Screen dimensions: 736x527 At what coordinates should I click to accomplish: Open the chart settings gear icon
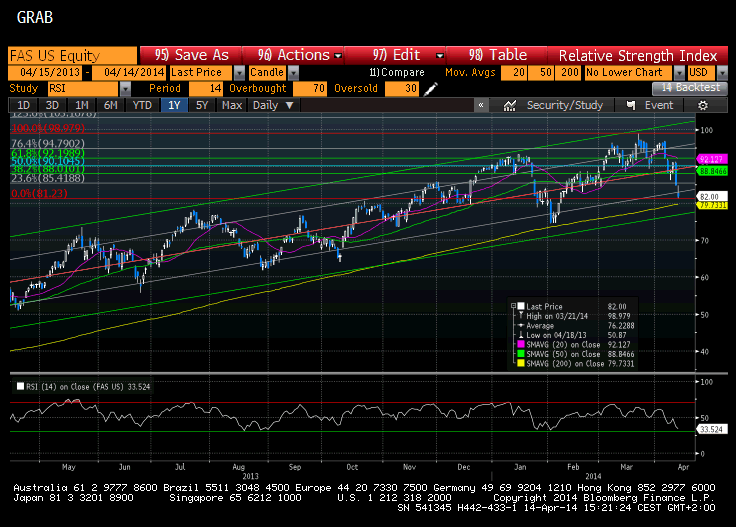pos(703,106)
